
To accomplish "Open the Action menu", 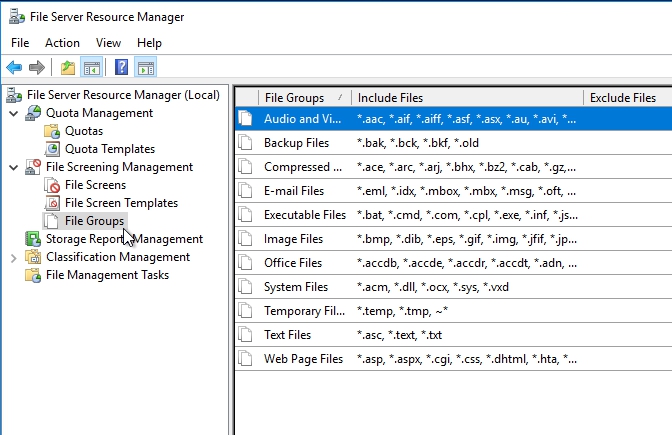I will point(62,43).
